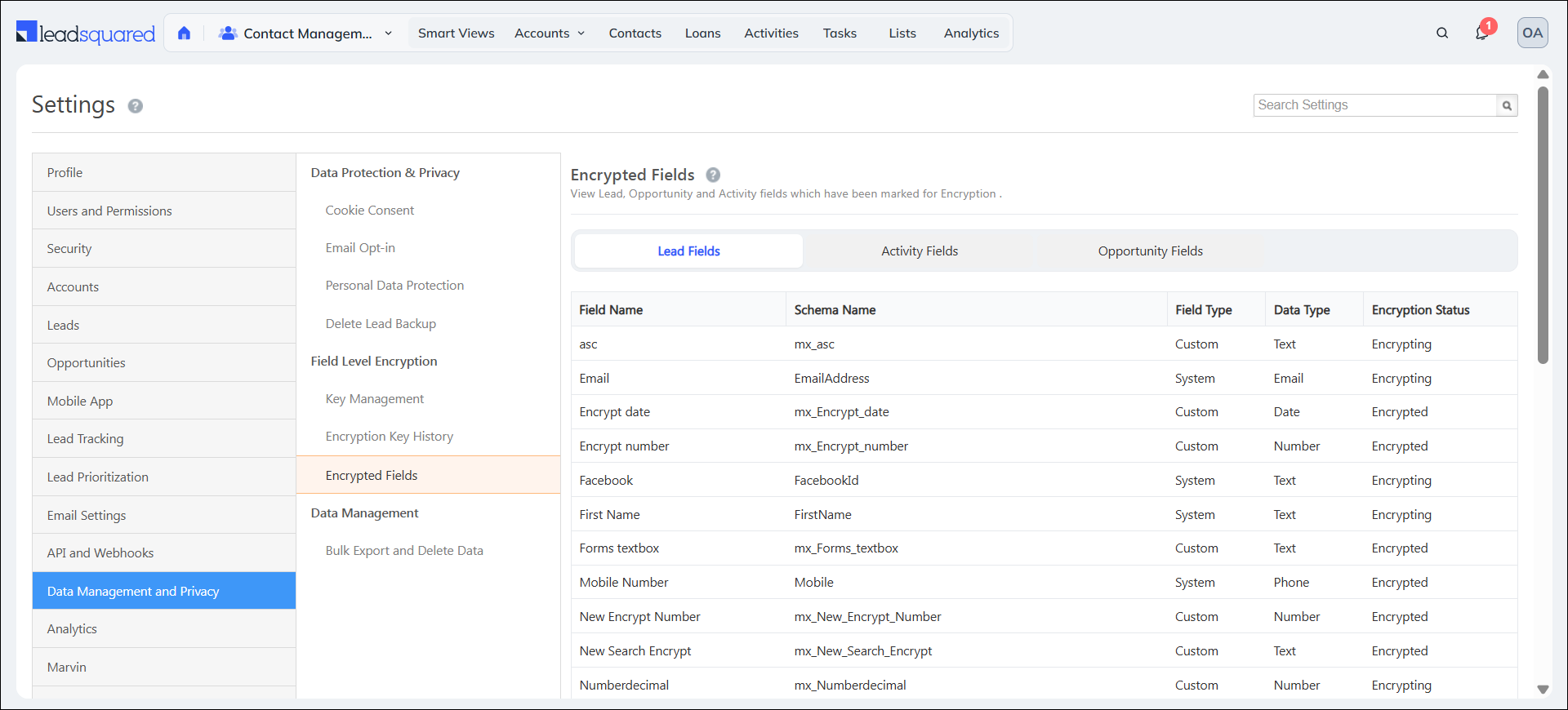Click inside the Search Settings field
Viewport: 1568px width, 710px height.
[x=1374, y=105]
